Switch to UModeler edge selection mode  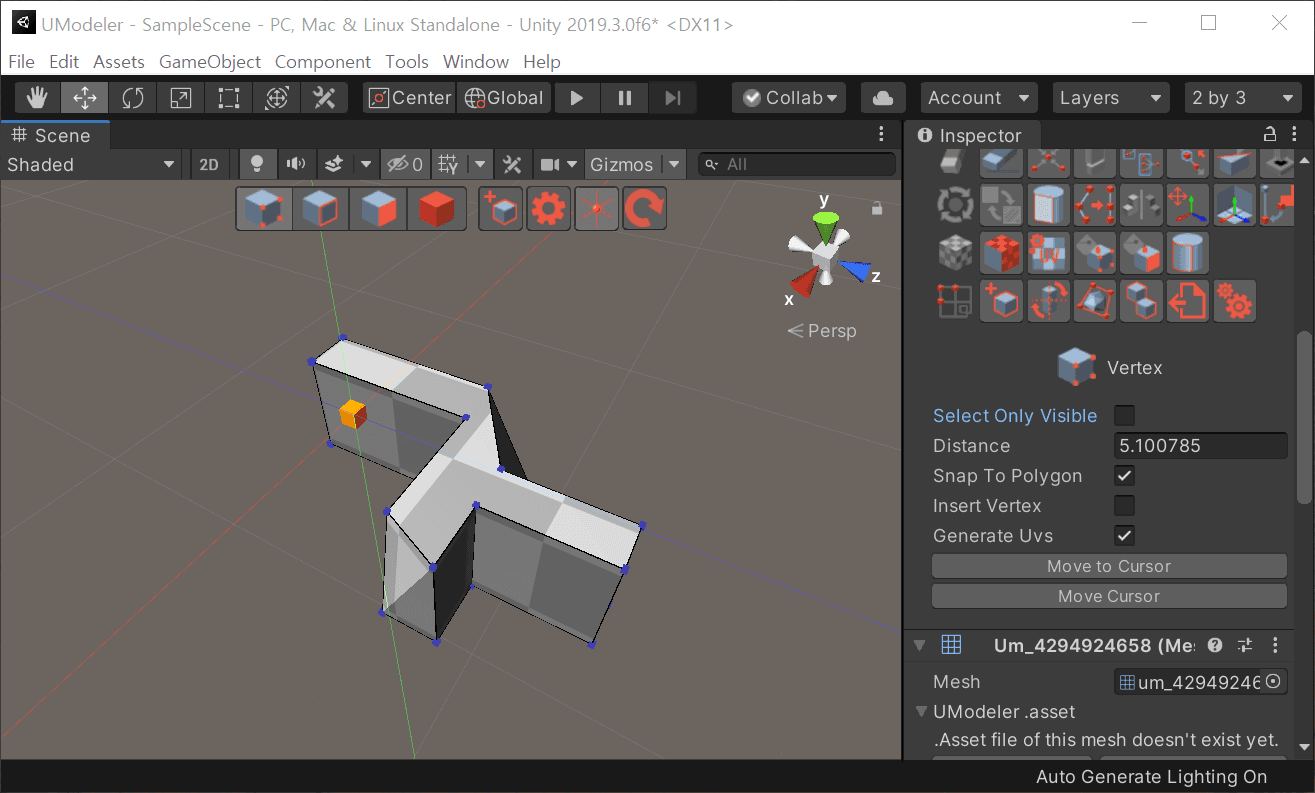(x=322, y=209)
